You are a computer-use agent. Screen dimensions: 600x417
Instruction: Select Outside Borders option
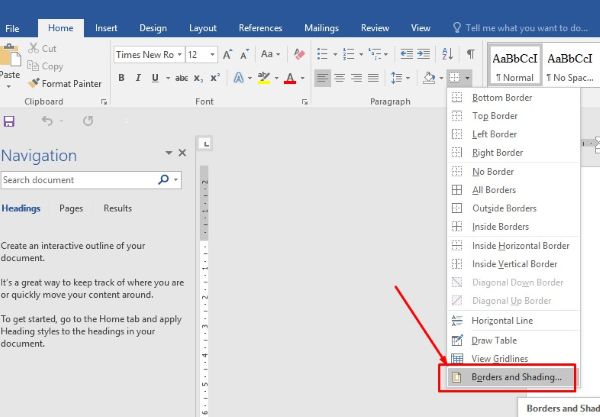point(514,208)
